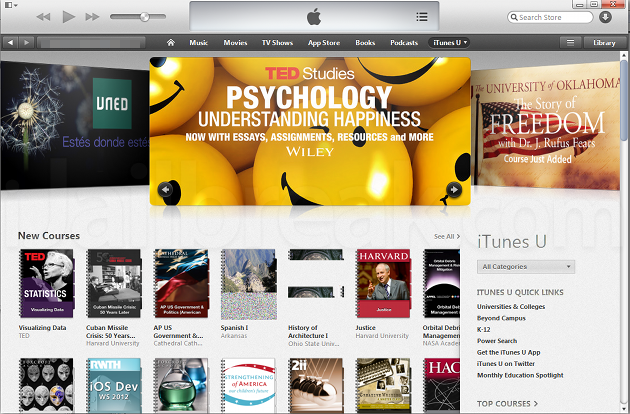
Task: Click the Search Store field
Action: [x=550, y=17]
